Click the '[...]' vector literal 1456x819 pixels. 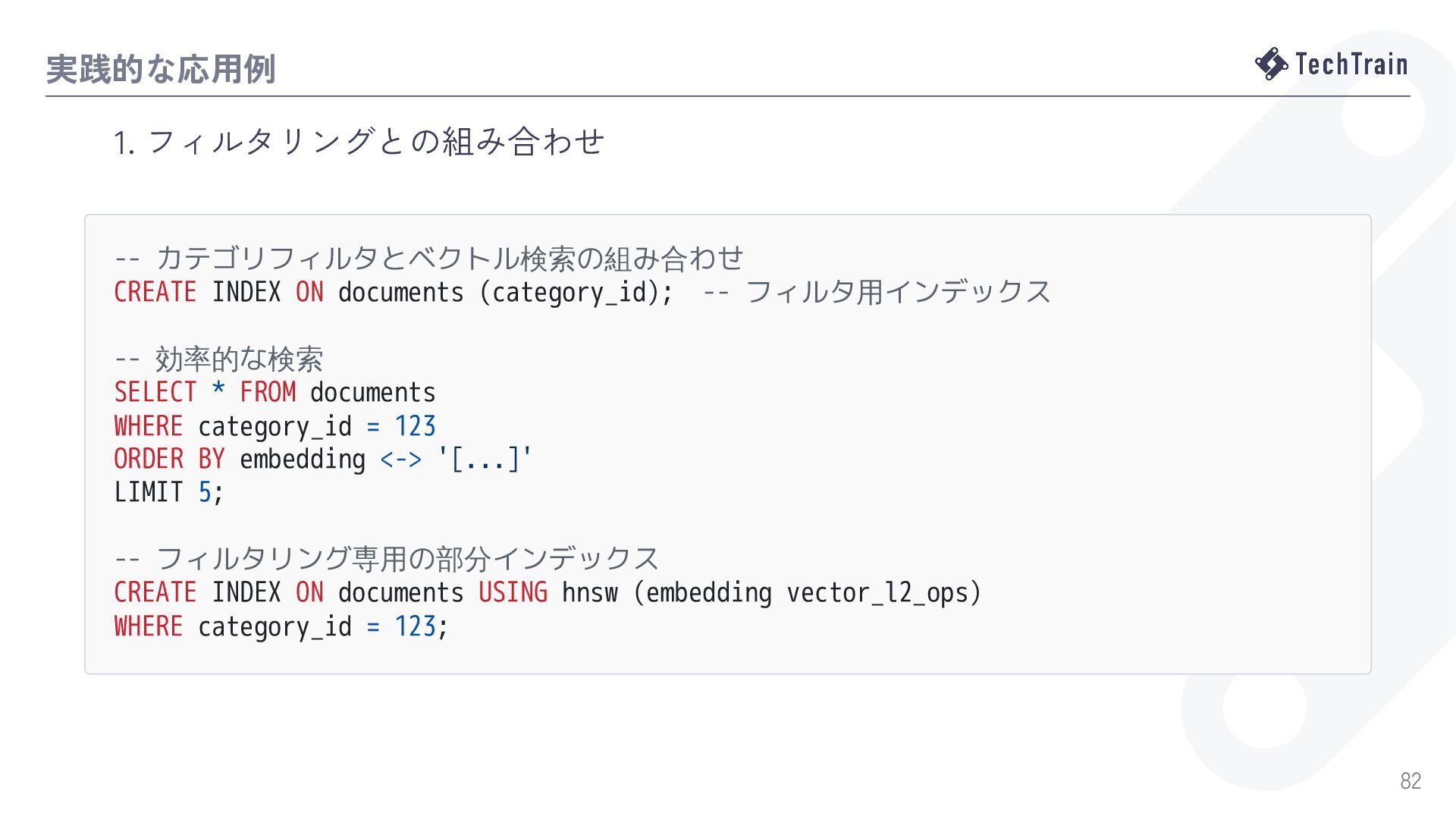(485, 459)
